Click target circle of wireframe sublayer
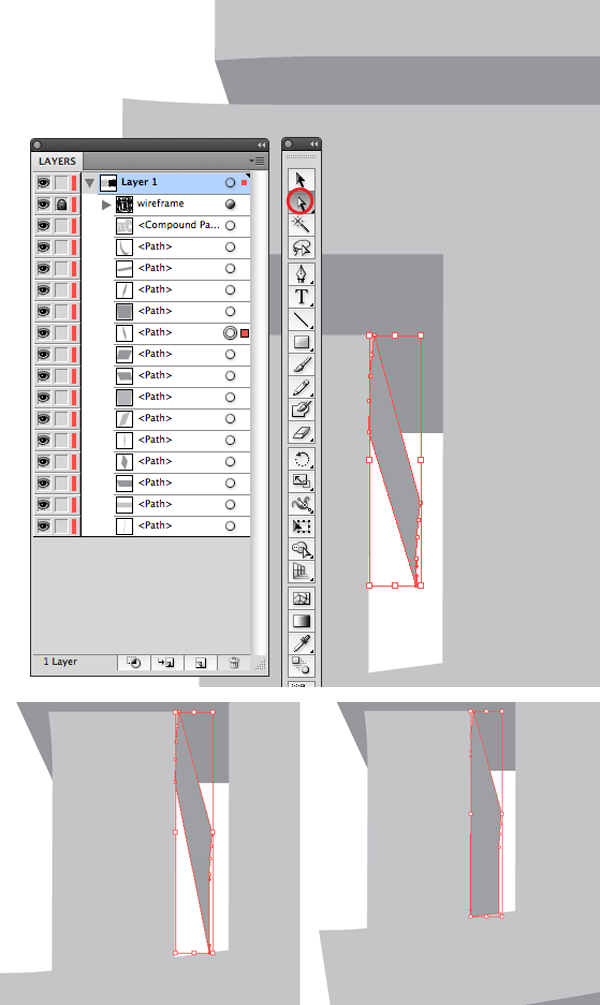Screen dimensions: 600x1005 point(230,204)
